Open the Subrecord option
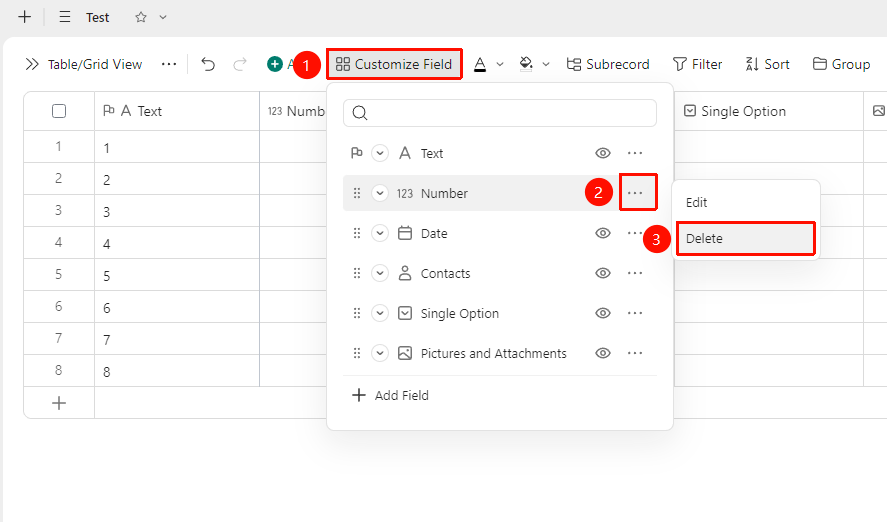Screen dimensions: 887x522 coord(608,64)
